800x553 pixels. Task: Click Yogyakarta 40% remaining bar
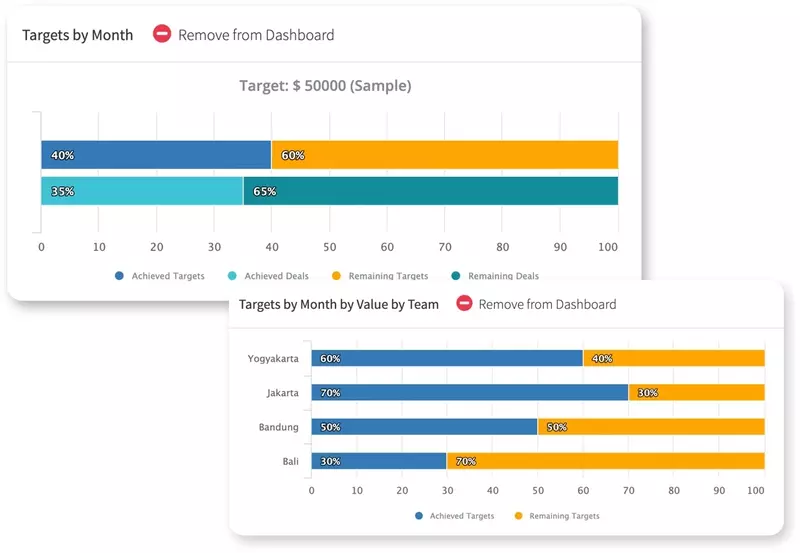tap(674, 358)
